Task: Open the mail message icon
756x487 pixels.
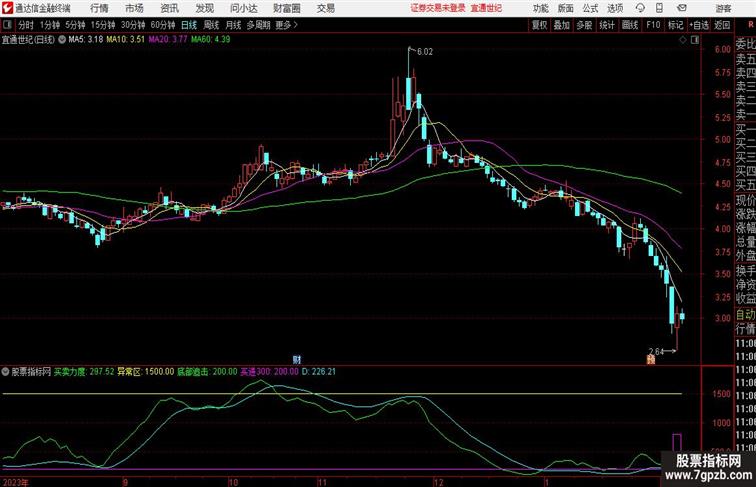Action: 682,8
